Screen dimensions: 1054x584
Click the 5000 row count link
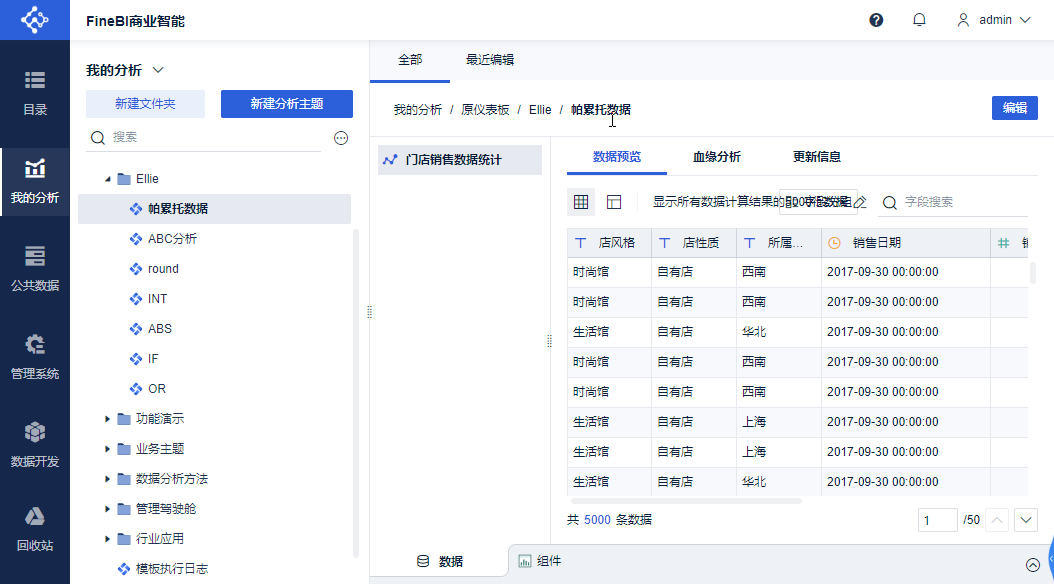[x=597, y=519]
